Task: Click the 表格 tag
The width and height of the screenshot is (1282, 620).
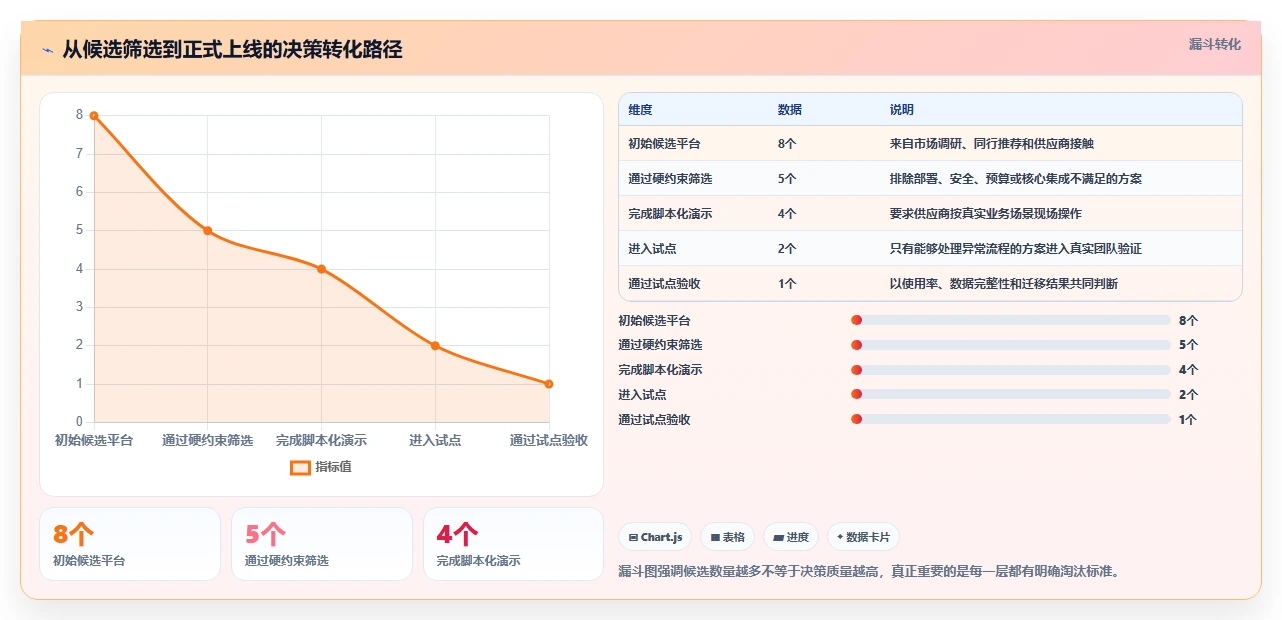Action: pos(727,537)
